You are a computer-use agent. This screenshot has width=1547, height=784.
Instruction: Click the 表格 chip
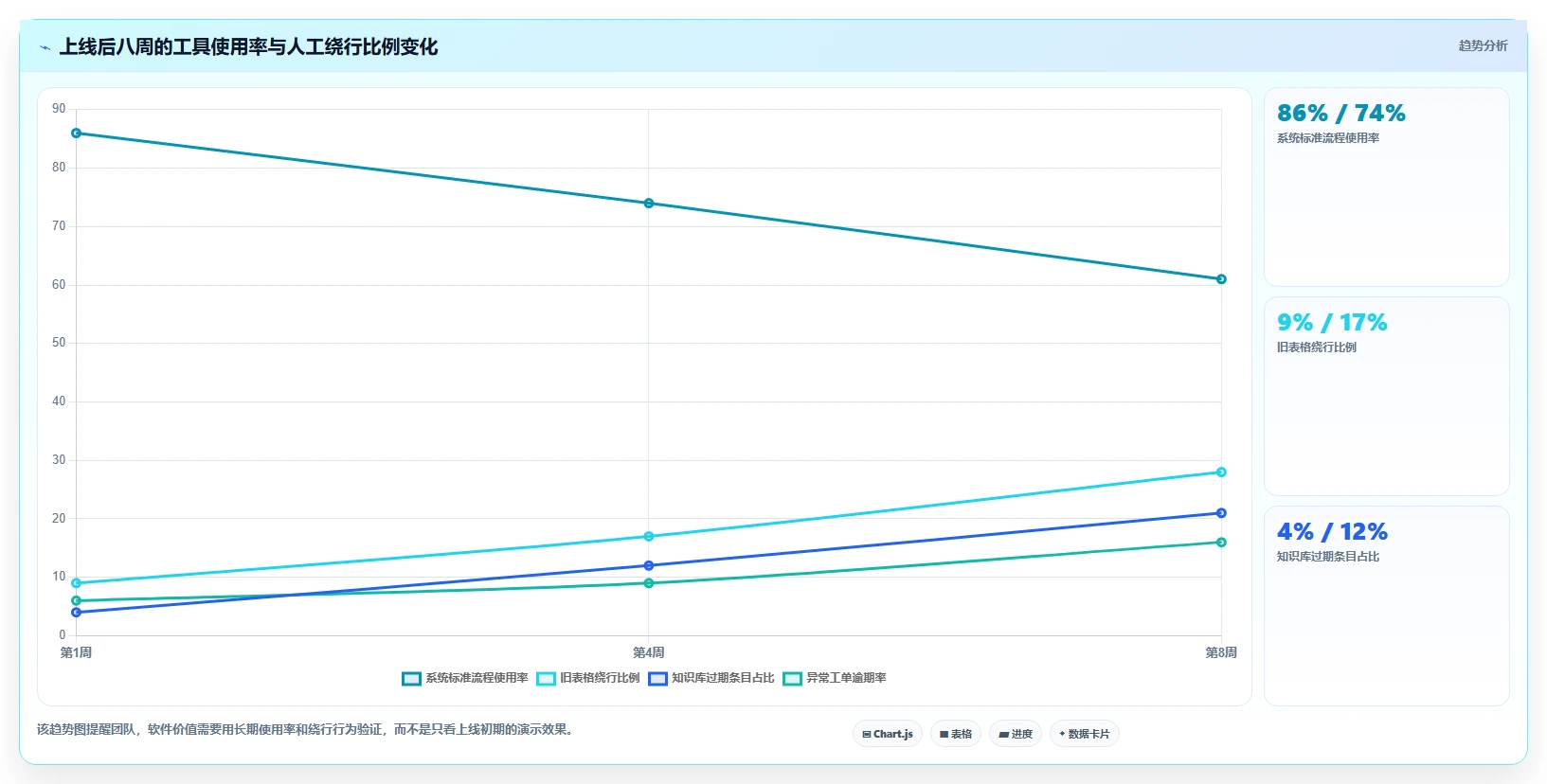tap(956, 734)
